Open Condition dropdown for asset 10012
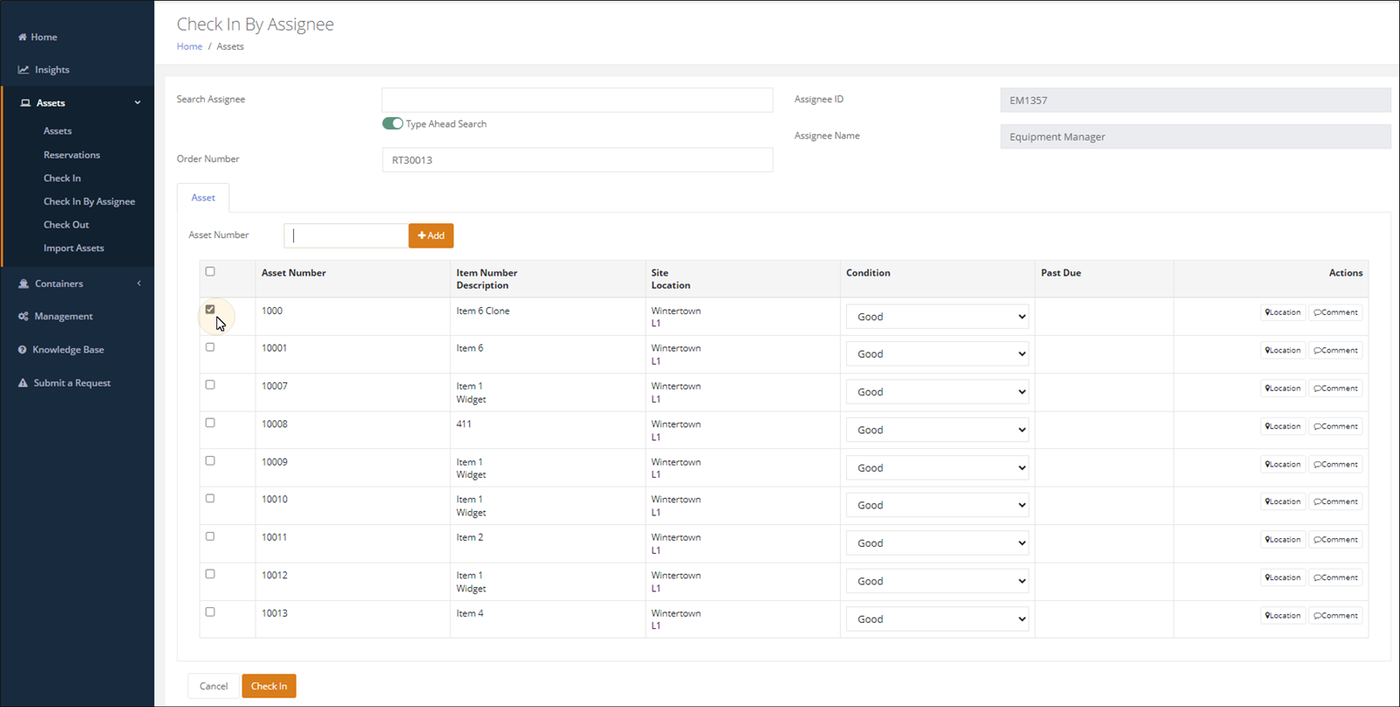This screenshot has height=707, width=1400. coord(937,581)
